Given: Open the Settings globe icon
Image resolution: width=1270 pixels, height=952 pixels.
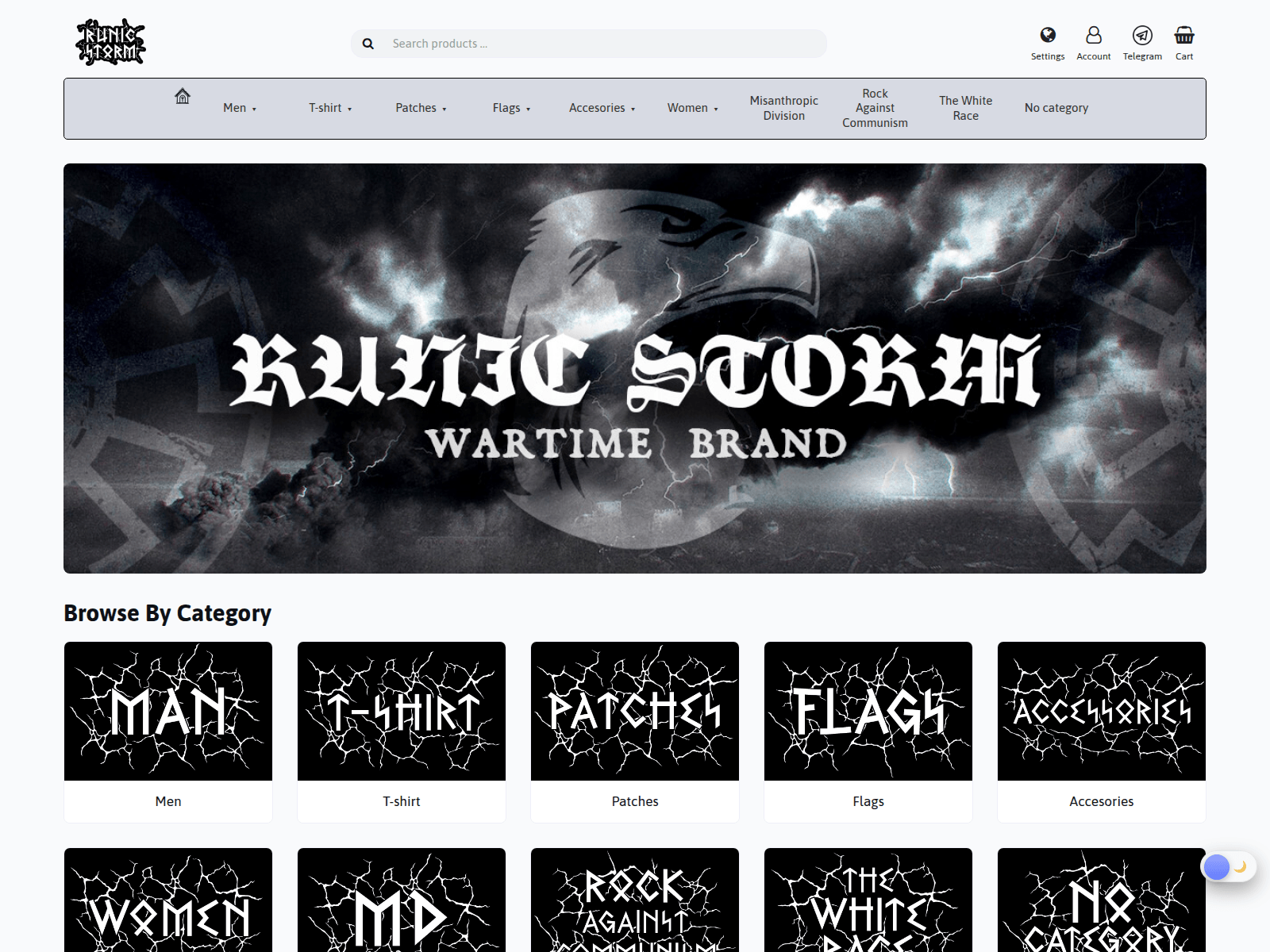Looking at the screenshot, I should click(1048, 36).
